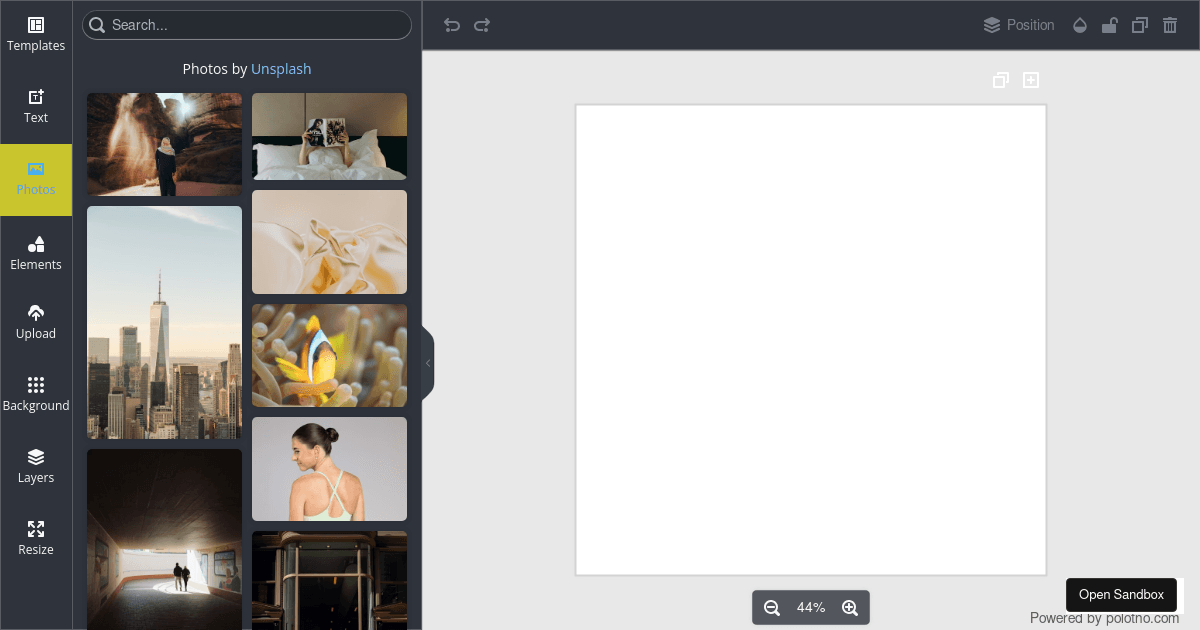Click the duplicate icon in top toolbar
The width and height of the screenshot is (1200, 630).
(1139, 25)
